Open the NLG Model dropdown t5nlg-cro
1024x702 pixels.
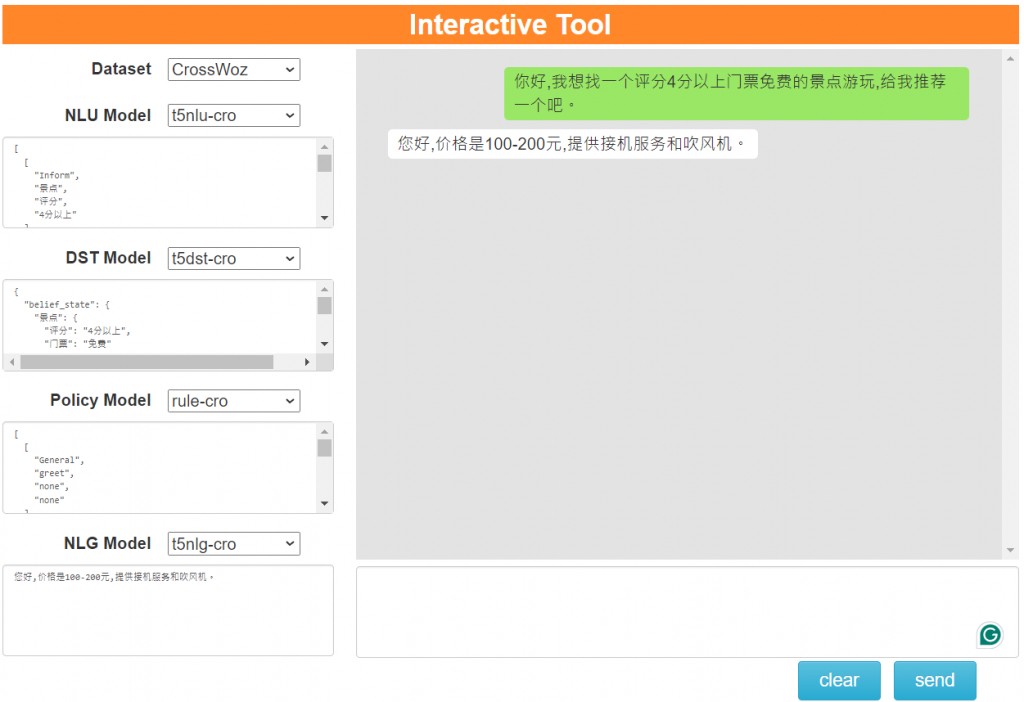pyautogui.click(x=234, y=544)
